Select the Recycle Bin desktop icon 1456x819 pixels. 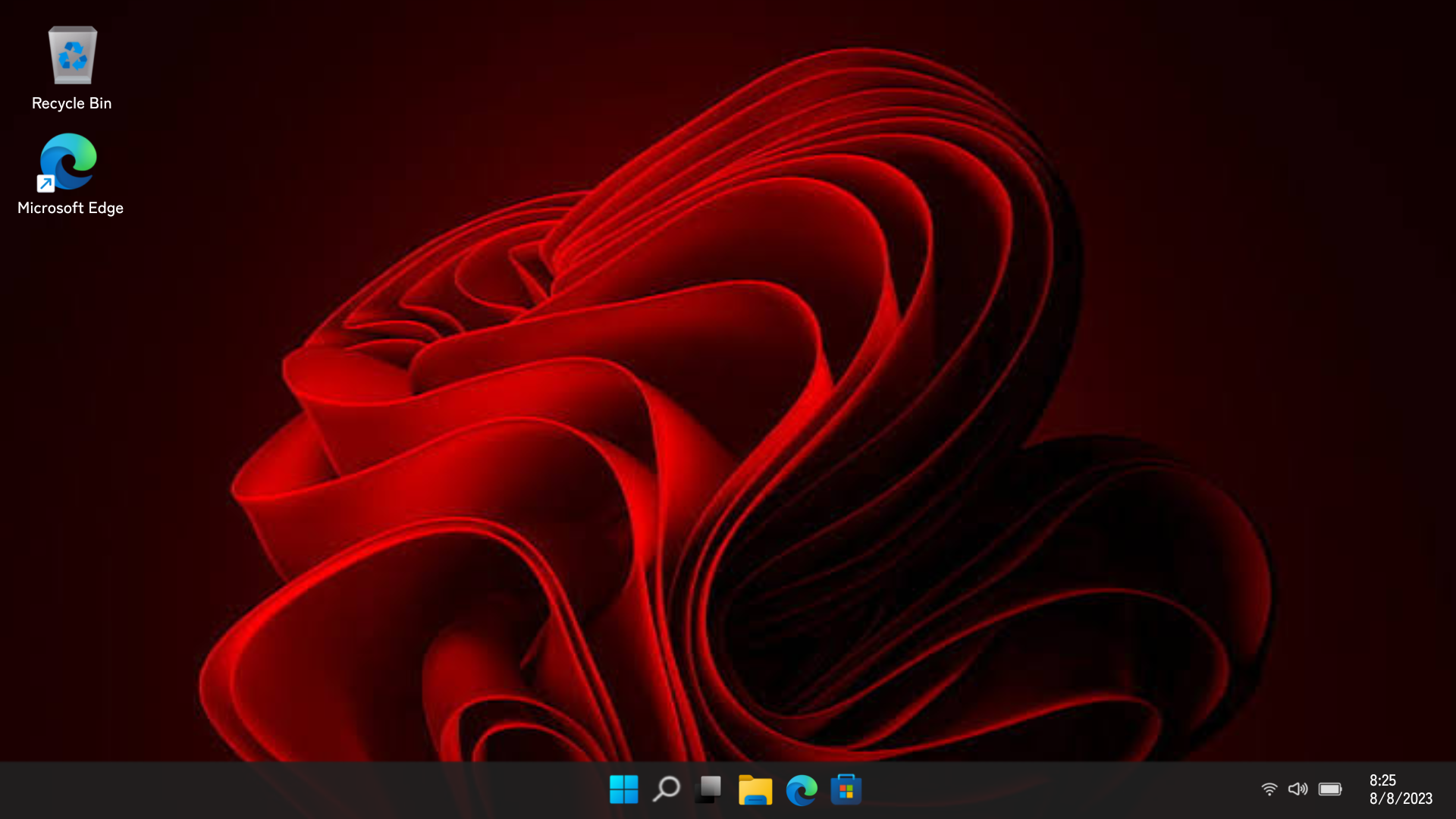[72, 56]
